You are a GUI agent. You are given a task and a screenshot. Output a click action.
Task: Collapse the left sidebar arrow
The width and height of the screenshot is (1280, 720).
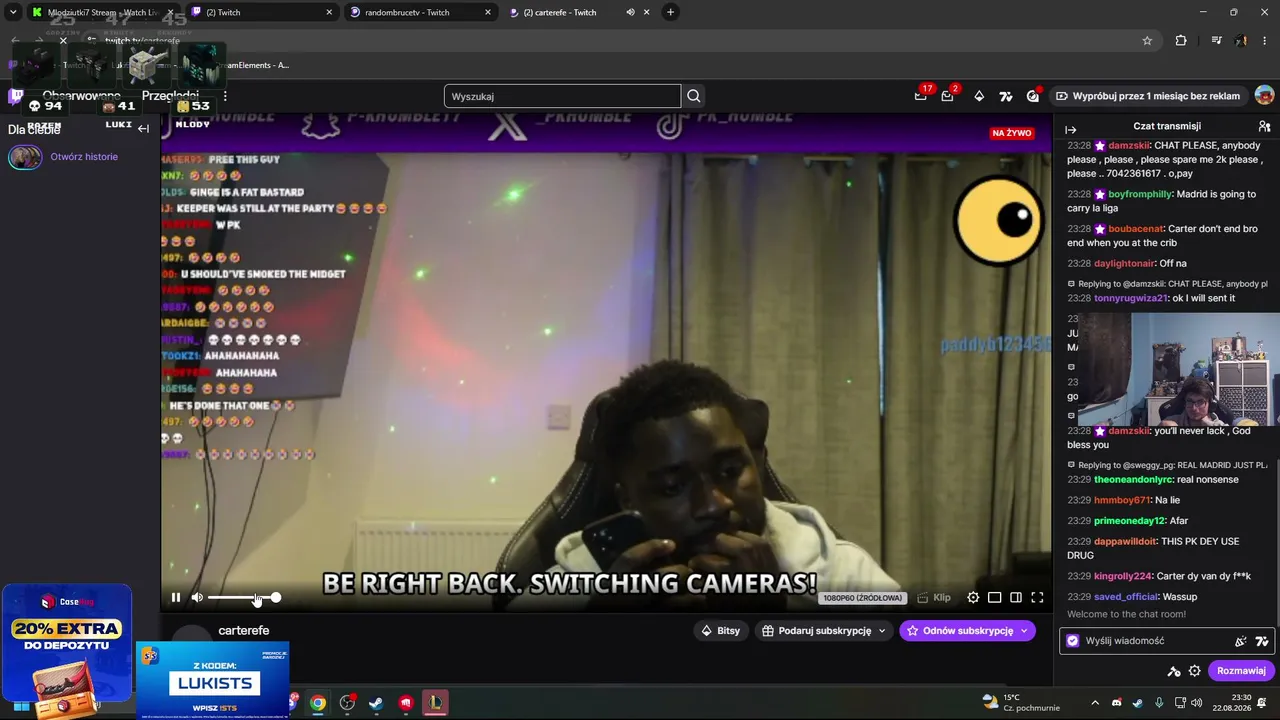pyautogui.click(x=143, y=128)
